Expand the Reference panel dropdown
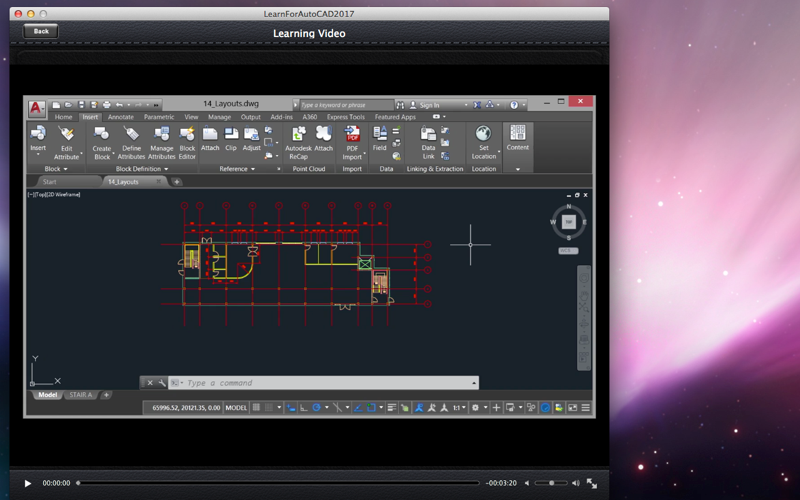 237,169
